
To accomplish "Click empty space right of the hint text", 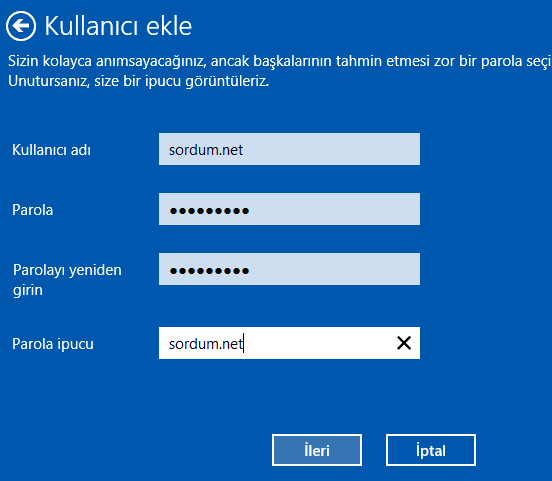I will (x=317, y=343).
